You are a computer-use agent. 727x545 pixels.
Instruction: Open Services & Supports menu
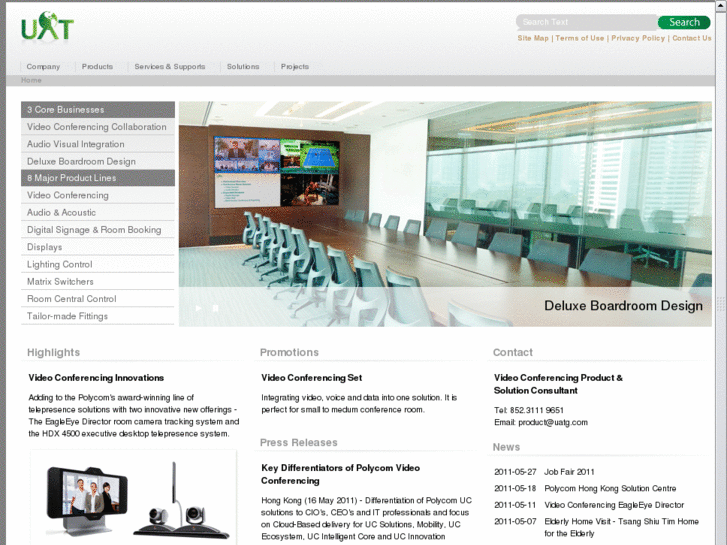click(x=170, y=66)
